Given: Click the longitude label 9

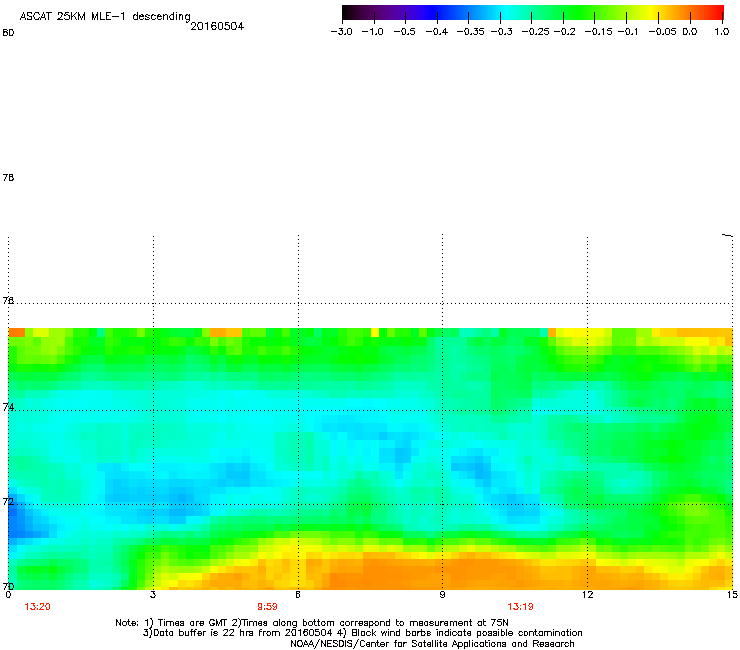Looking at the screenshot, I should point(442,595).
